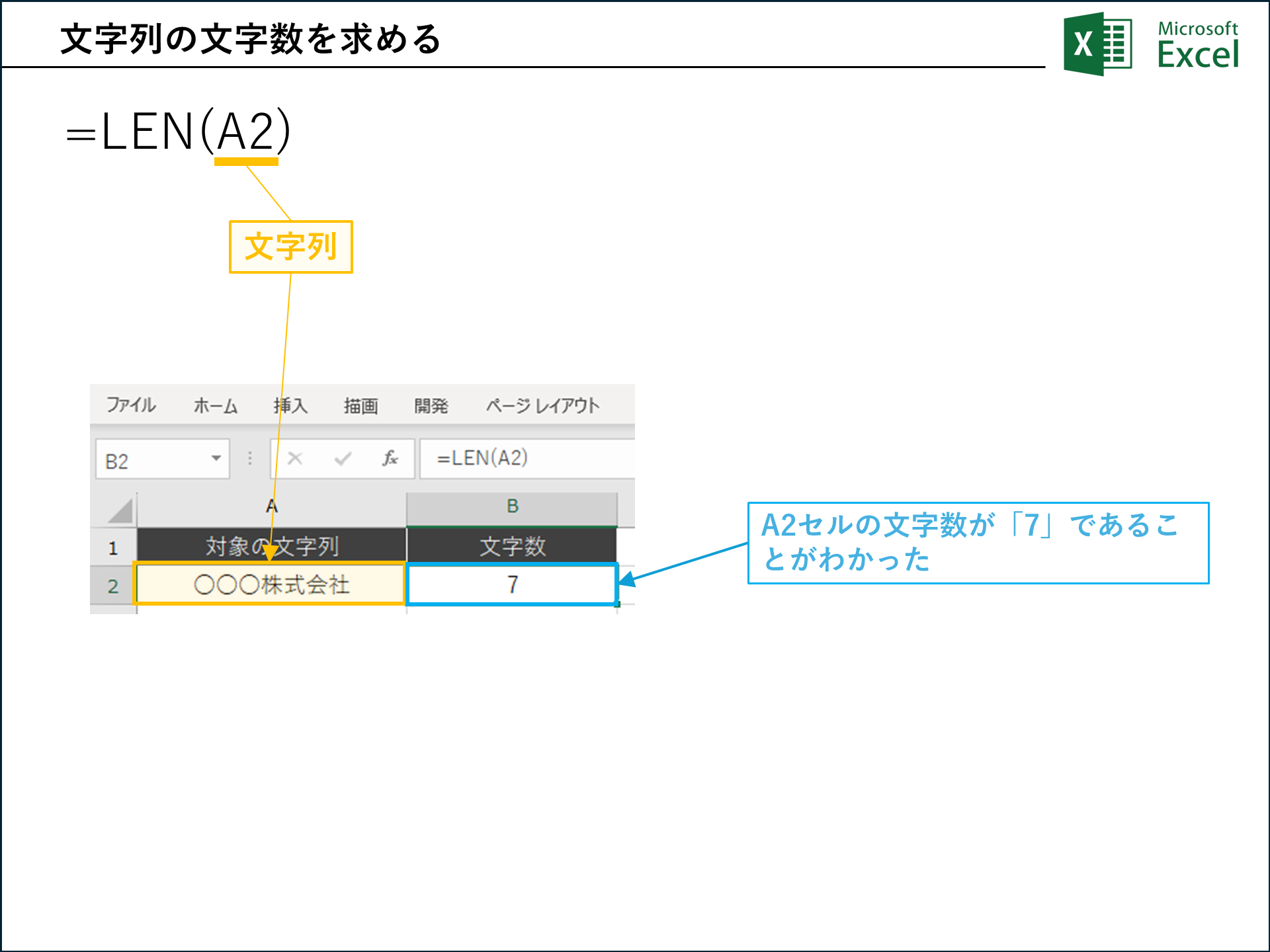The image size is (1270, 952).
Task: Select cell B2 showing the value 7
Action: tap(512, 584)
